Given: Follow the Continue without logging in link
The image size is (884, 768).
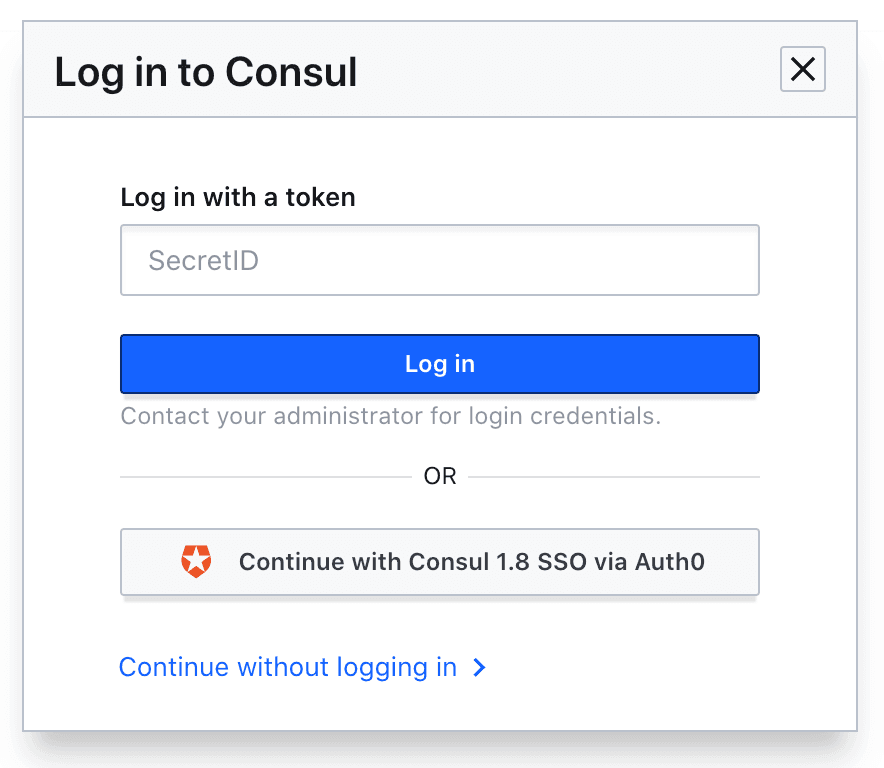Looking at the screenshot, I should tap(288, 668).
